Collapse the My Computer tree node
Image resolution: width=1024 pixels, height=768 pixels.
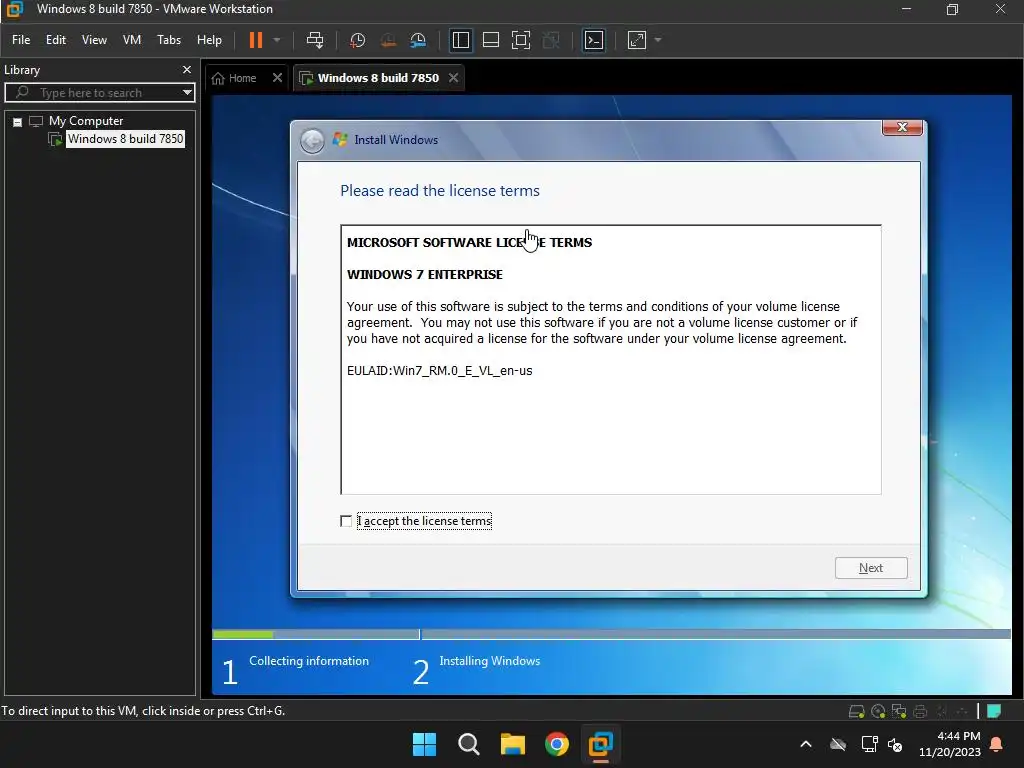point(18,121)
